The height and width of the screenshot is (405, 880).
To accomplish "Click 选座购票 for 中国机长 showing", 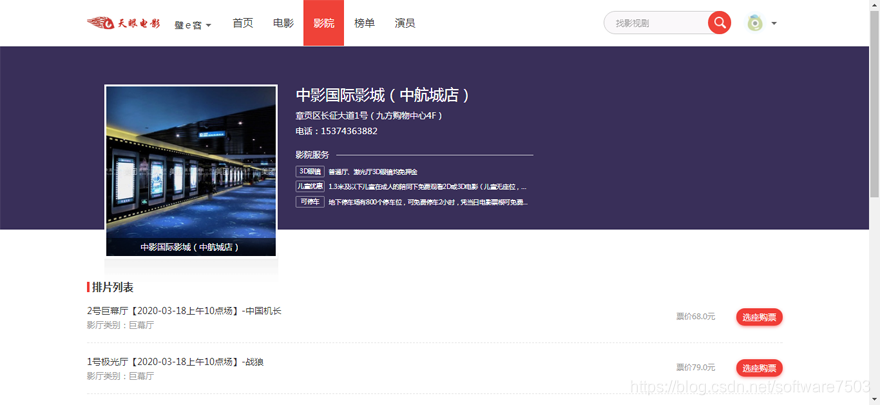I will tap(759, 317).
